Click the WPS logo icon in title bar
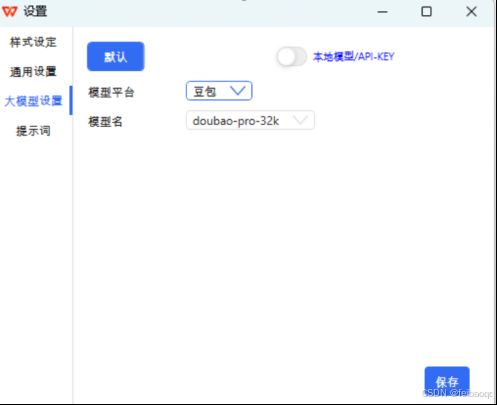497x405 pixels. 9,12
